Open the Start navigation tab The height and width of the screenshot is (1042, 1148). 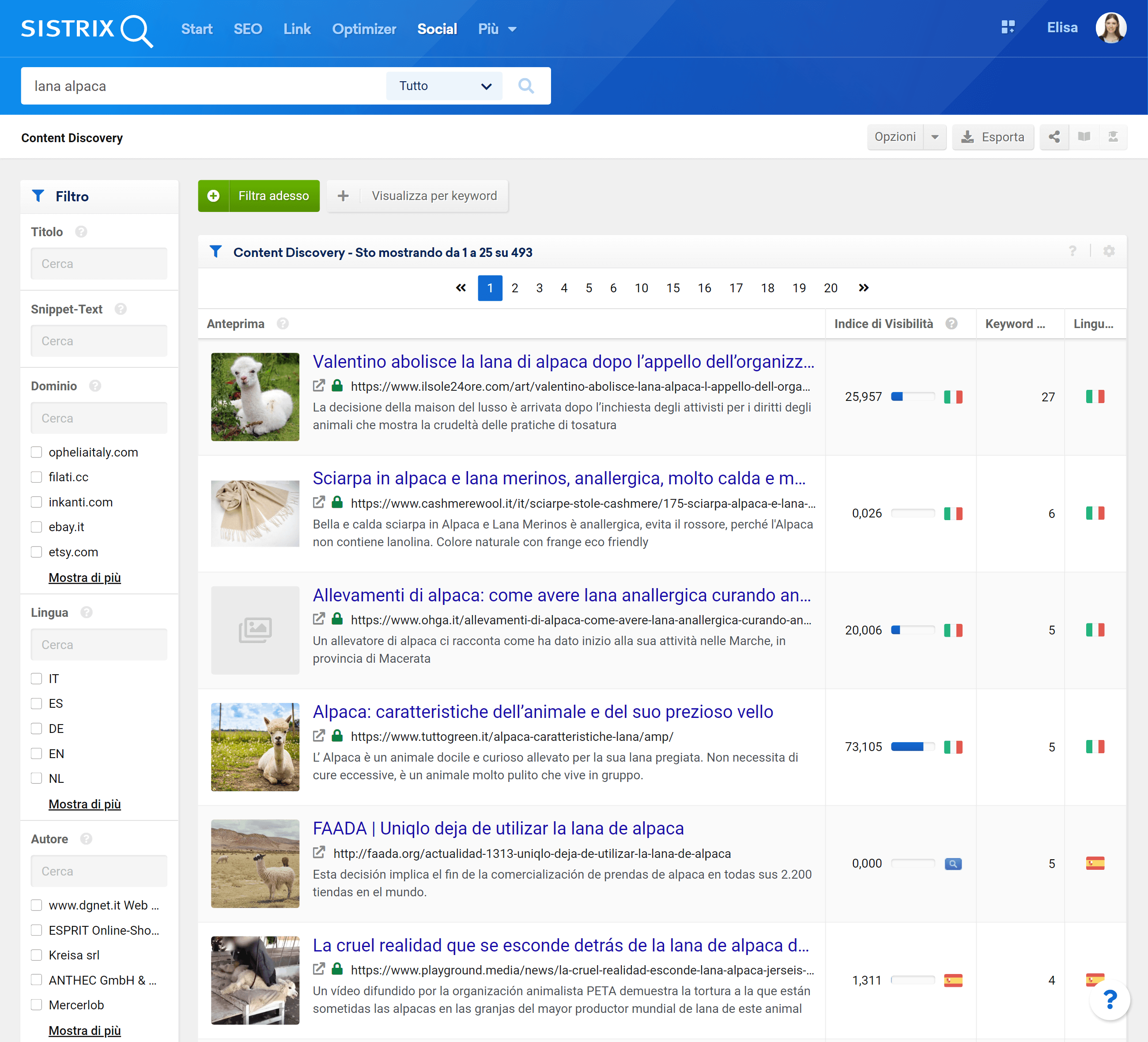pos(196,29)
